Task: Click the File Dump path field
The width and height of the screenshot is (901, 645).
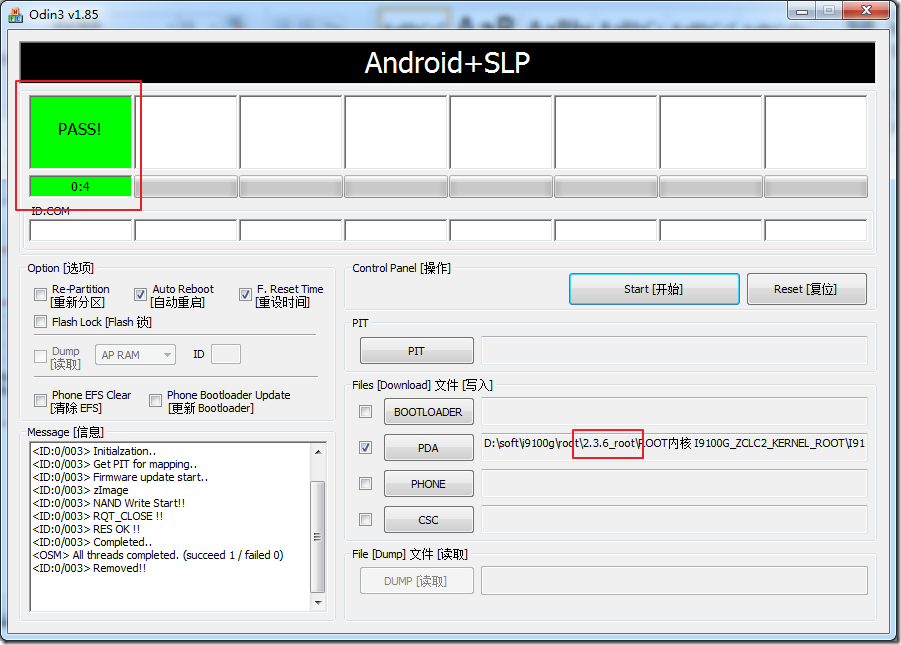Action: [675, 581]
